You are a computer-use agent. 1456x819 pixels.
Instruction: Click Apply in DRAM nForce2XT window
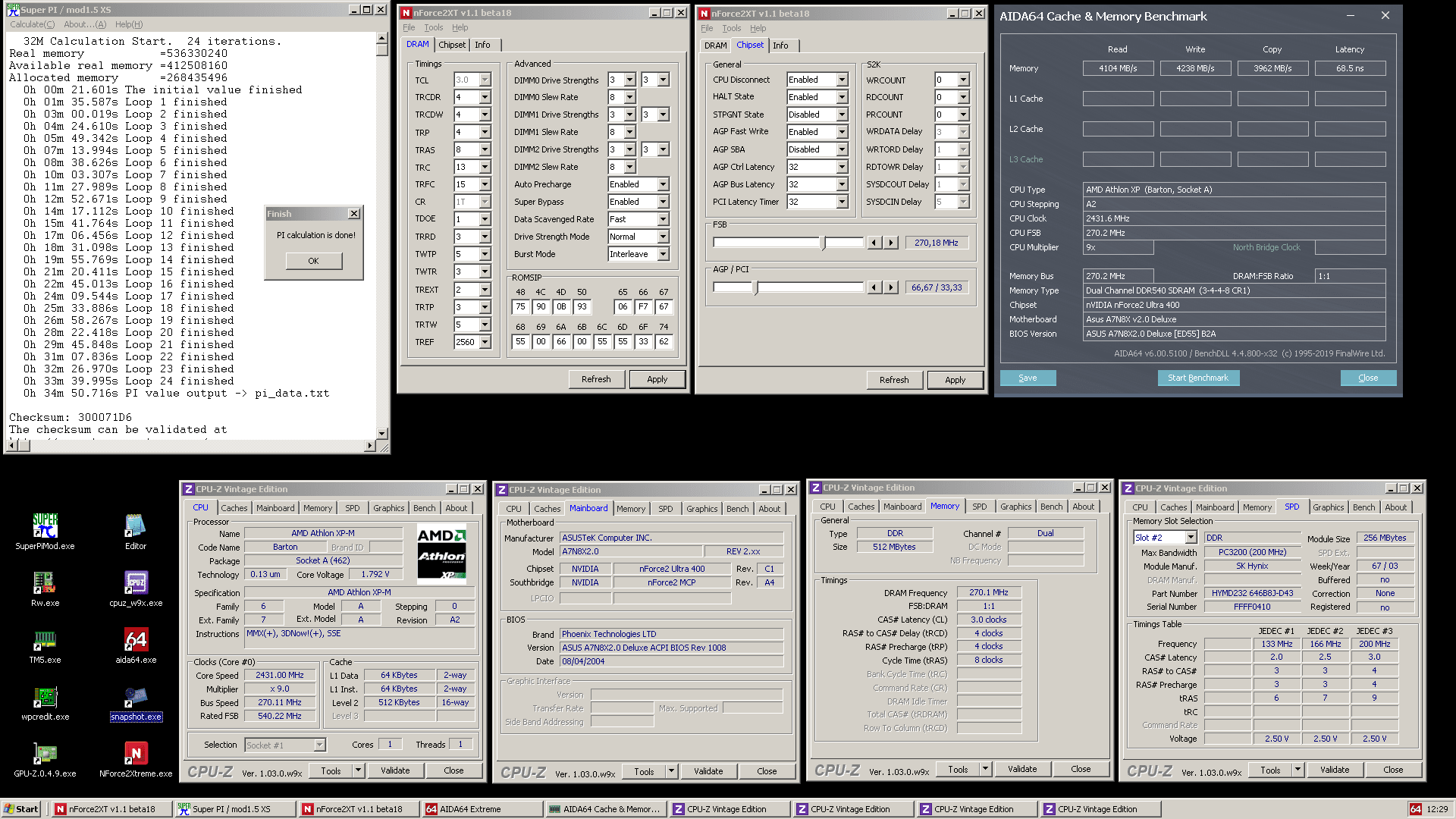pyautogui.click(x=657, y=379)
